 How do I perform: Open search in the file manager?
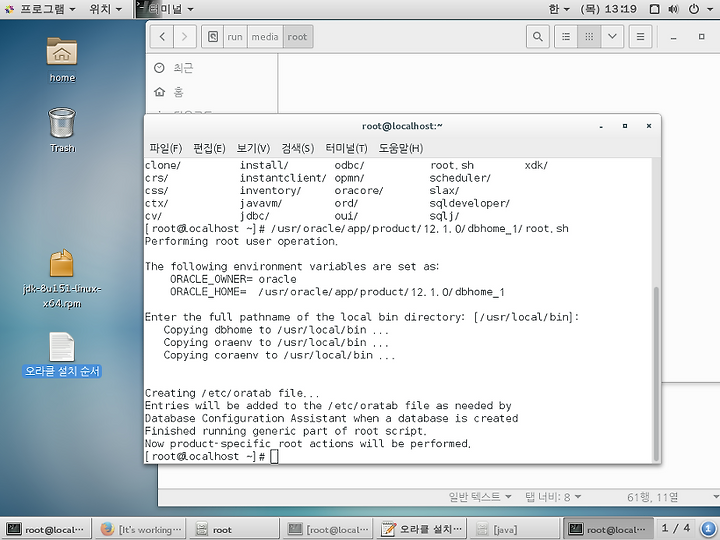point(537,37)
